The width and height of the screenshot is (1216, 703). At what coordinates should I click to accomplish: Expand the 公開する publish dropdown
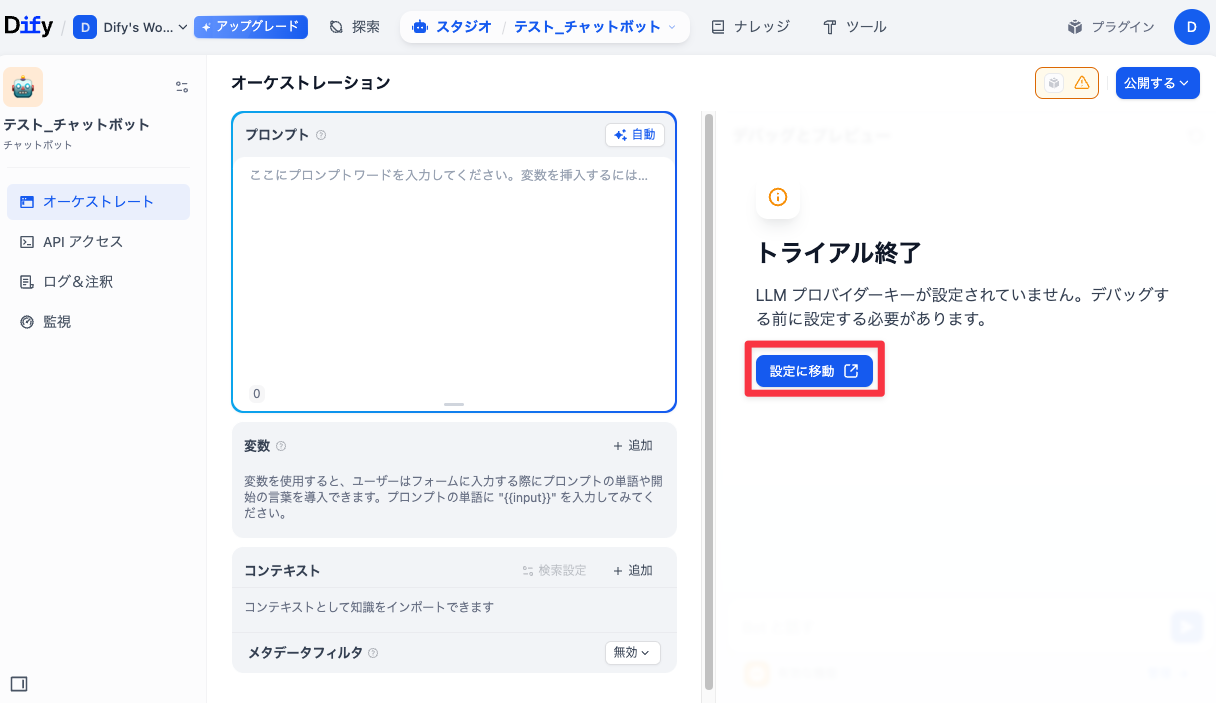pyautogui.click(x=1157, y=83)
